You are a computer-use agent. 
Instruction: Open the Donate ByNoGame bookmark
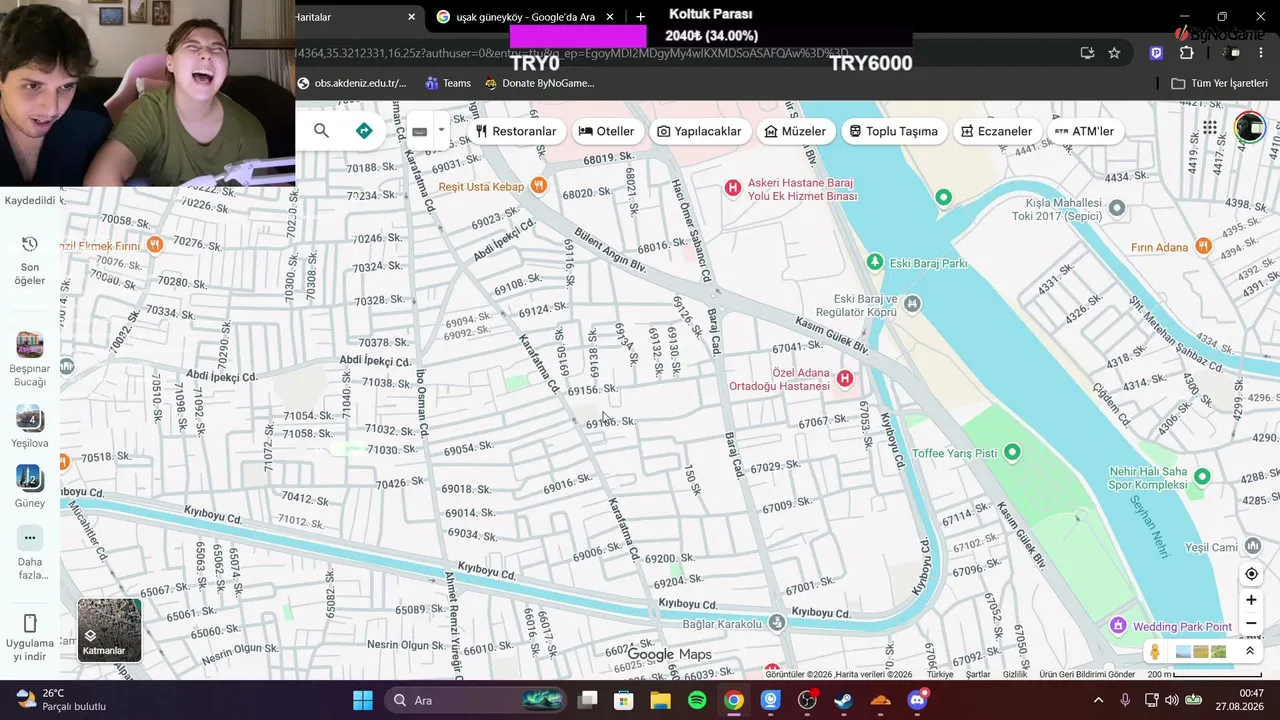pos(539,83)
